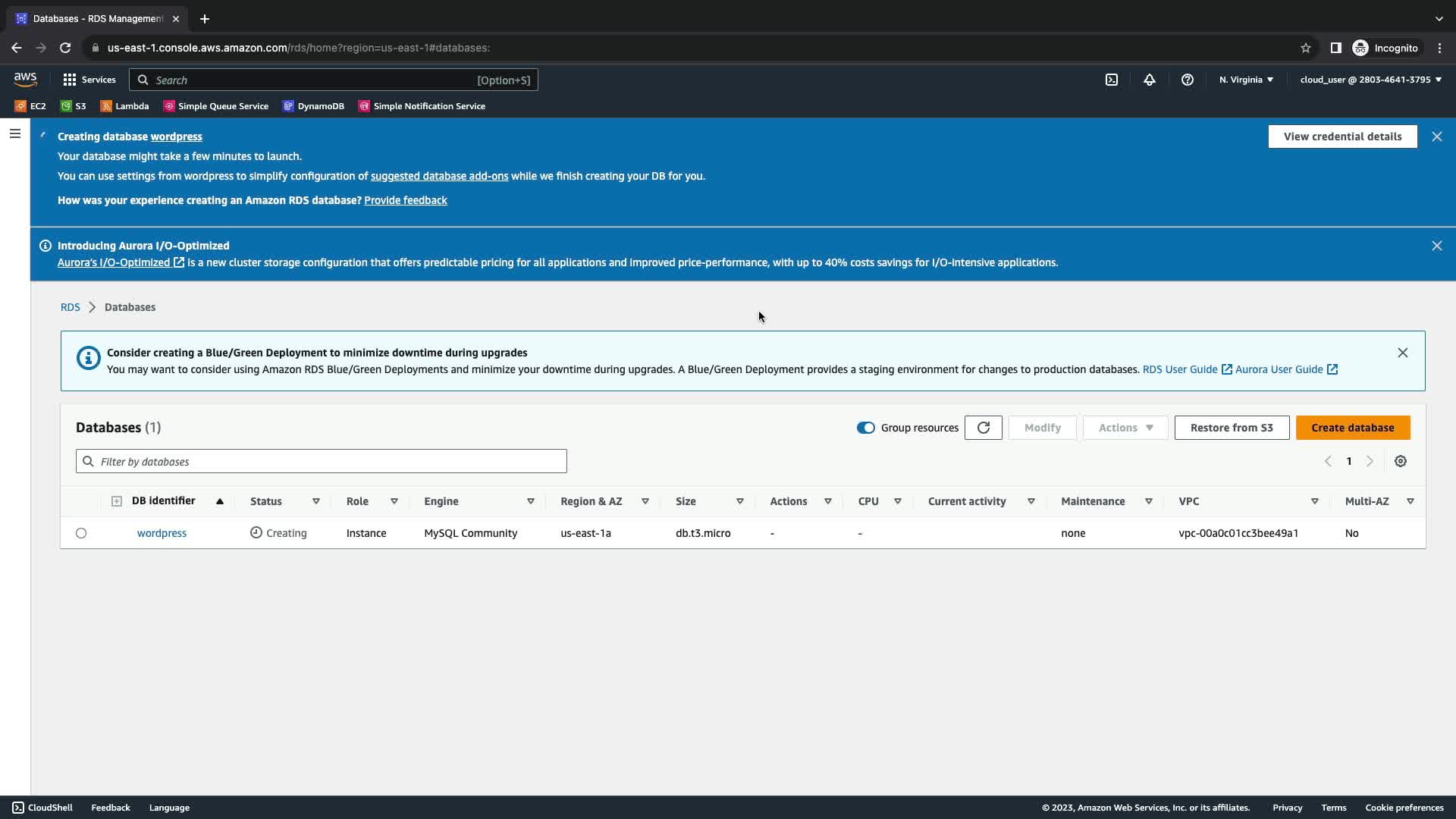Open the notifications bell
Image resolution: width=1456 pixels, height=819 pixels.
[1150, 80]
